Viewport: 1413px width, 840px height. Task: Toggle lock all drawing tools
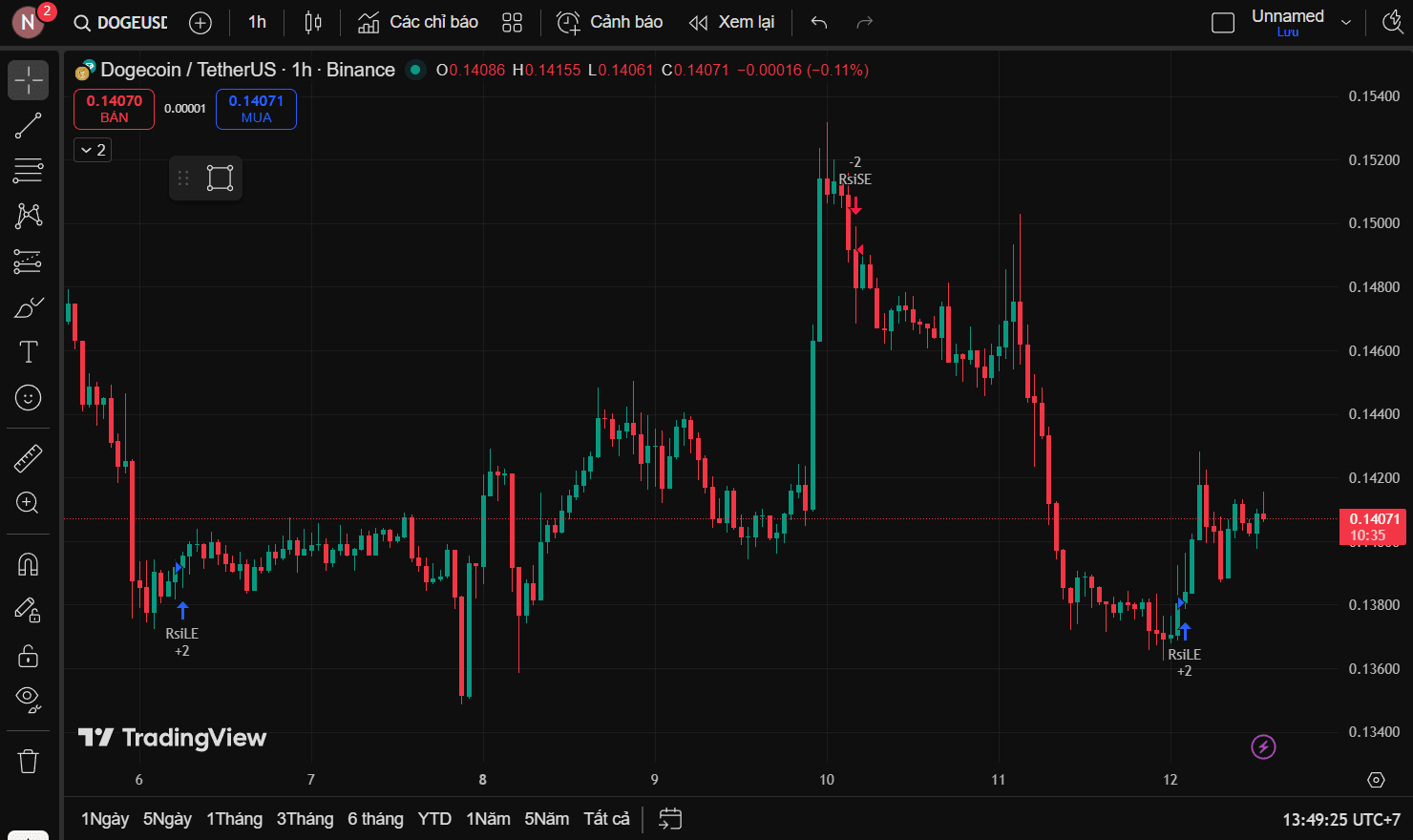pyautogui.click(x=29, y=656)
